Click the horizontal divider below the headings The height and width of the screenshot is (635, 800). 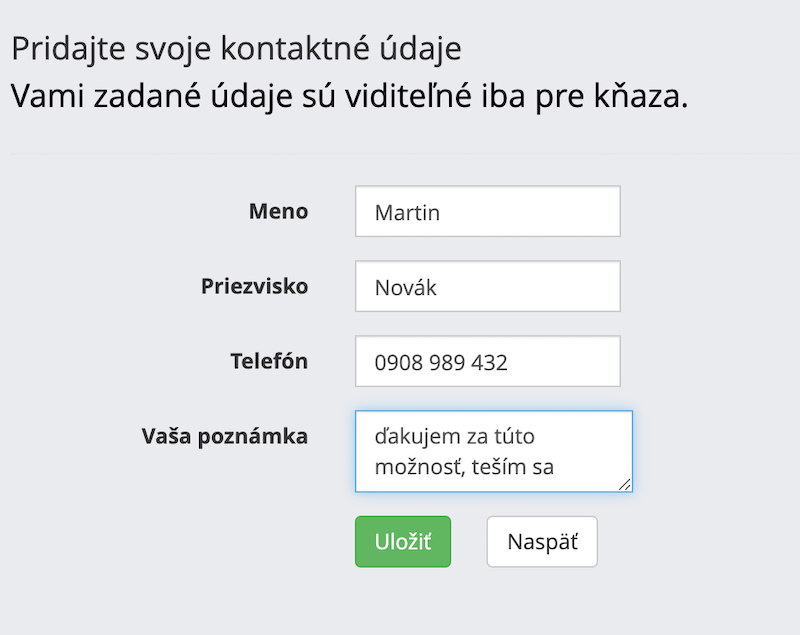pos(400,154)
